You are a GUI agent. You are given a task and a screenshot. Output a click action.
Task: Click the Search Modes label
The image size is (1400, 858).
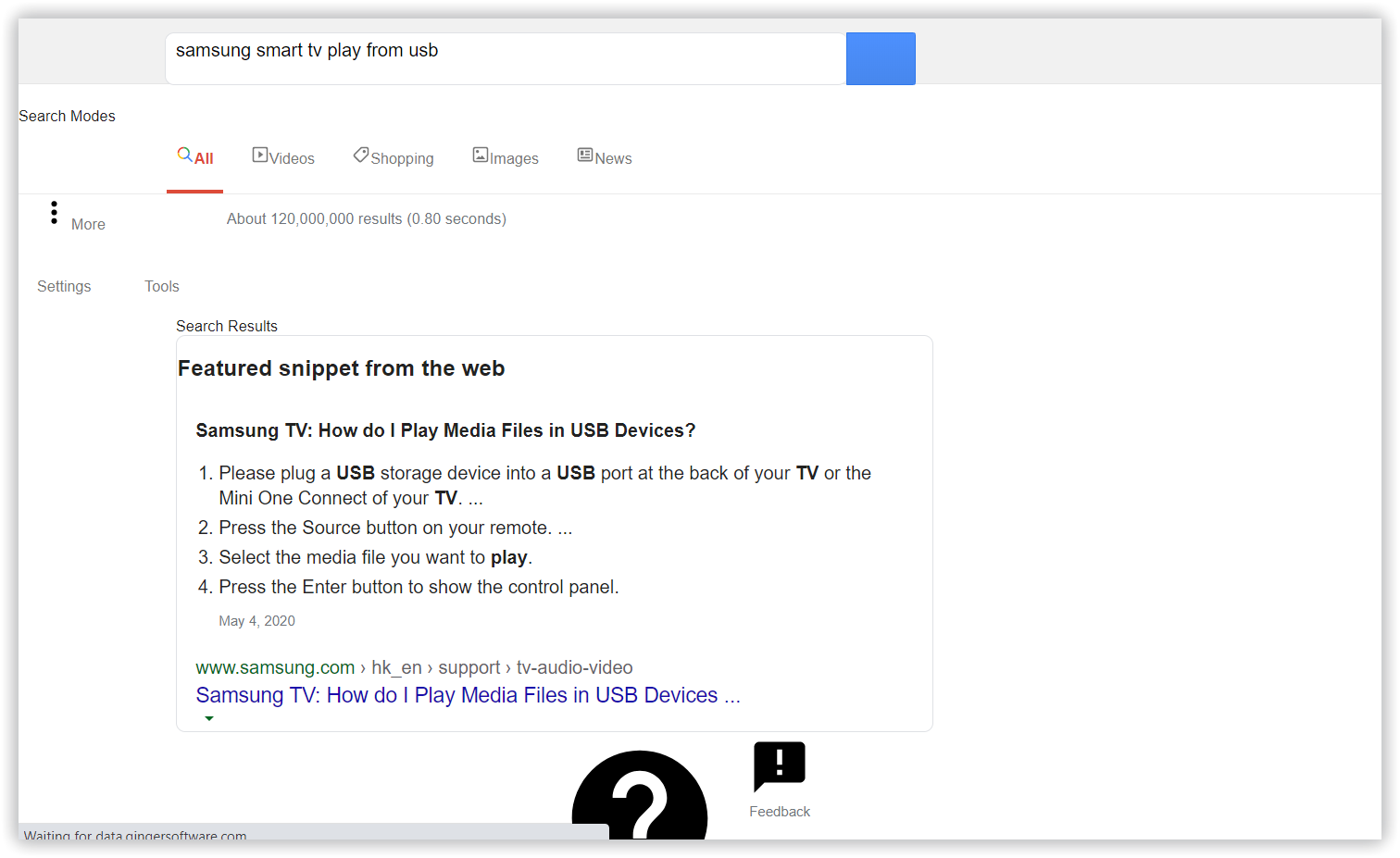pyautogui.click(x=67, y=116)
